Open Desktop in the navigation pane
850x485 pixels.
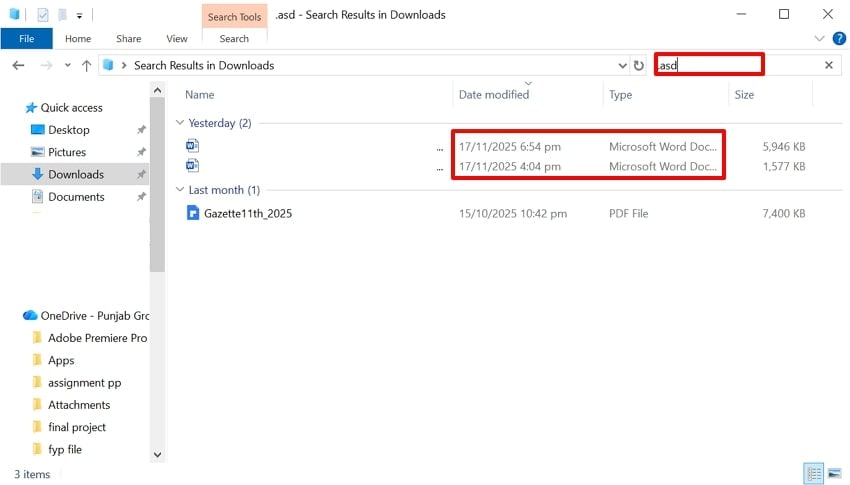click(69, 130)
